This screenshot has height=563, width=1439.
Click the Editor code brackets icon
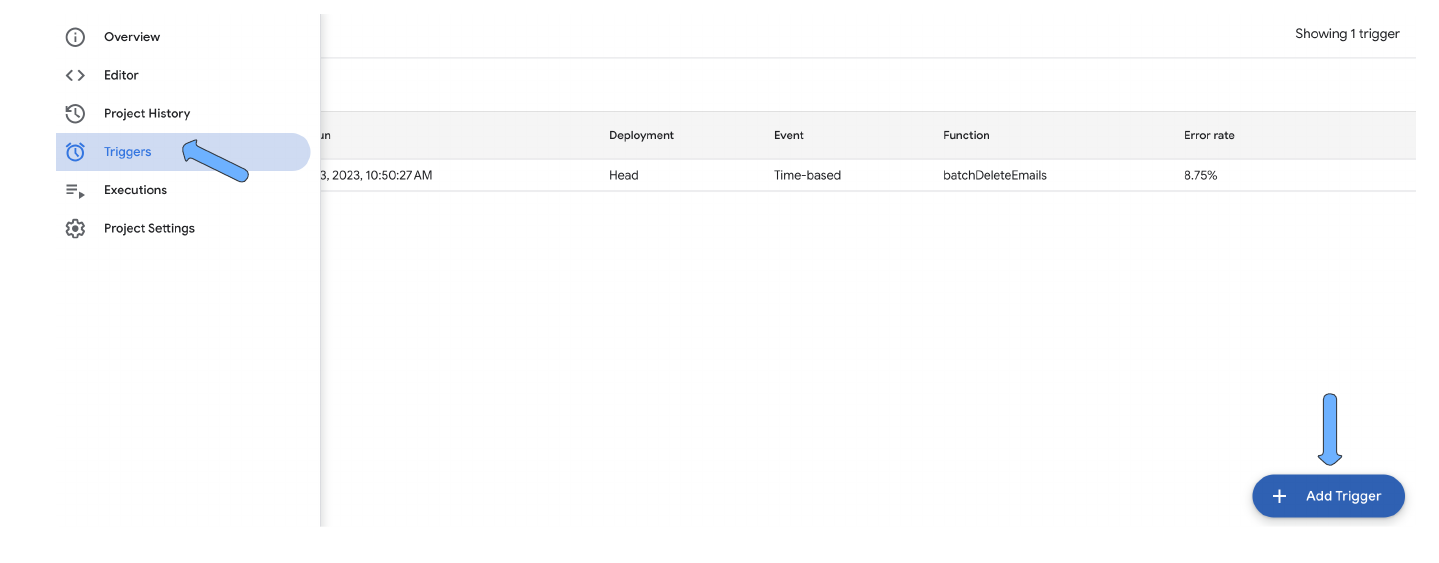point(75,75)
